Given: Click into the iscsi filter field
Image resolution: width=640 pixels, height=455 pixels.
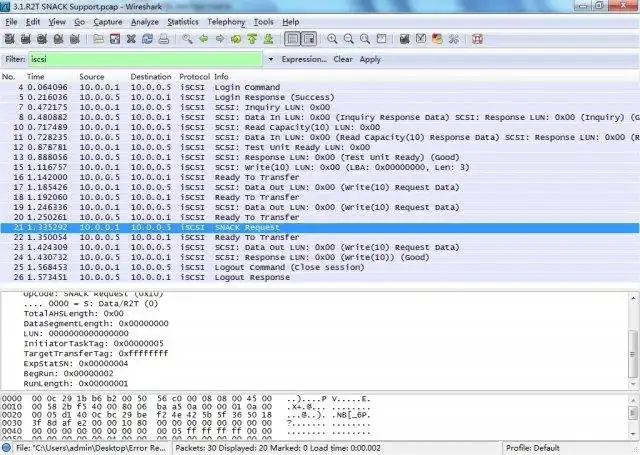Looking at the screenshot, I should click(145, 60).
